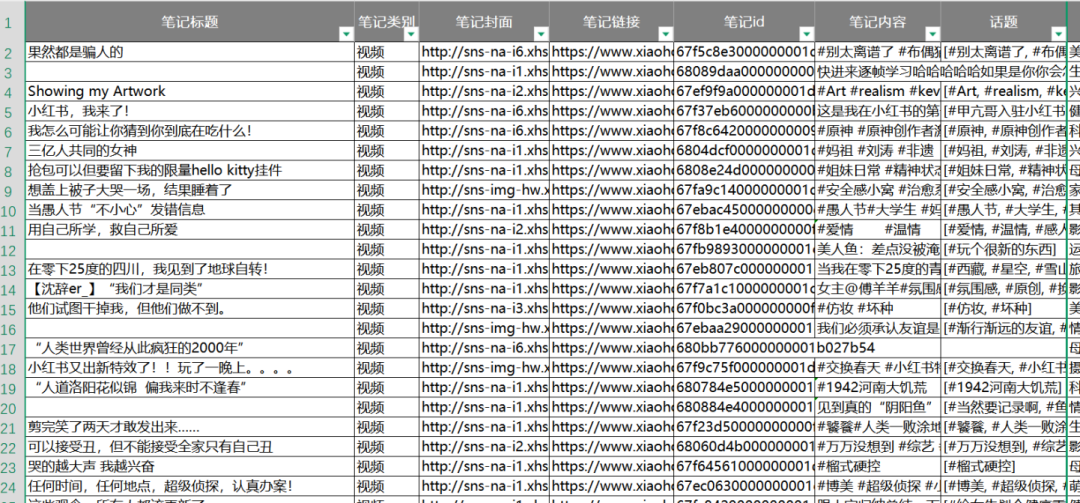Select the title cell '小红书，我来了！'

[189, 111]
